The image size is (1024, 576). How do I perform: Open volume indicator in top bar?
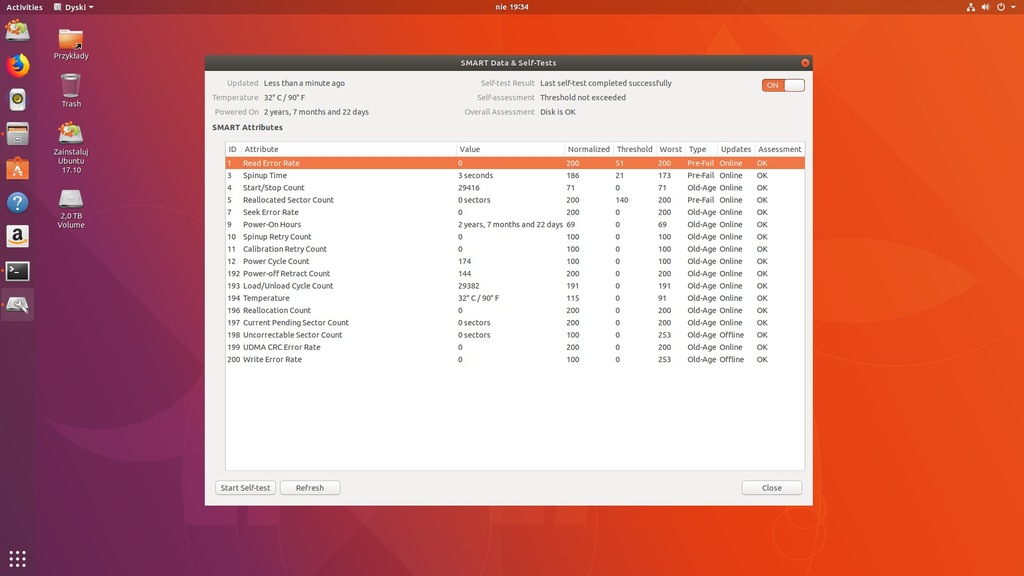[985, 7]
